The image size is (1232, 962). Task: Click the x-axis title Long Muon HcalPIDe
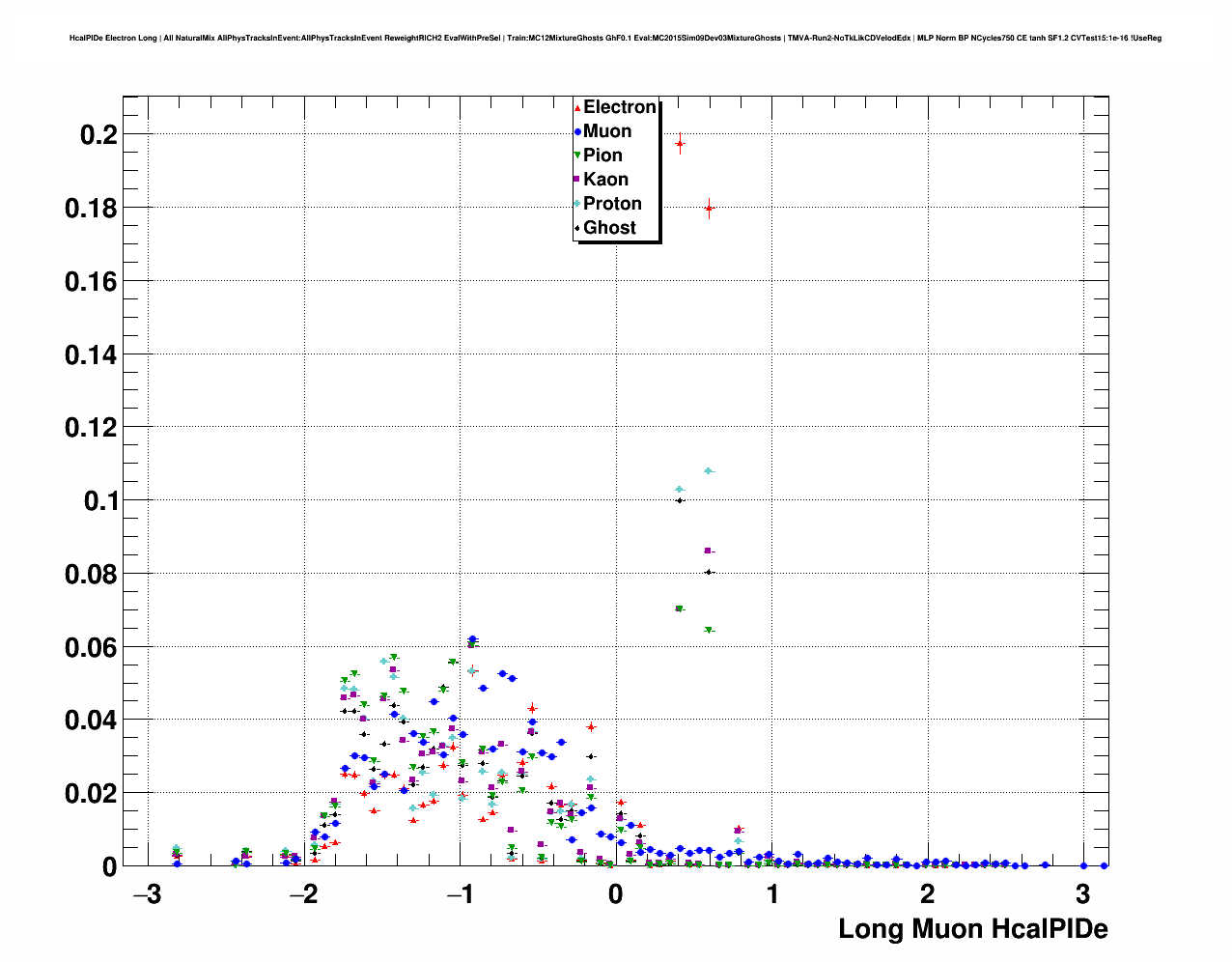coord(973,929)
